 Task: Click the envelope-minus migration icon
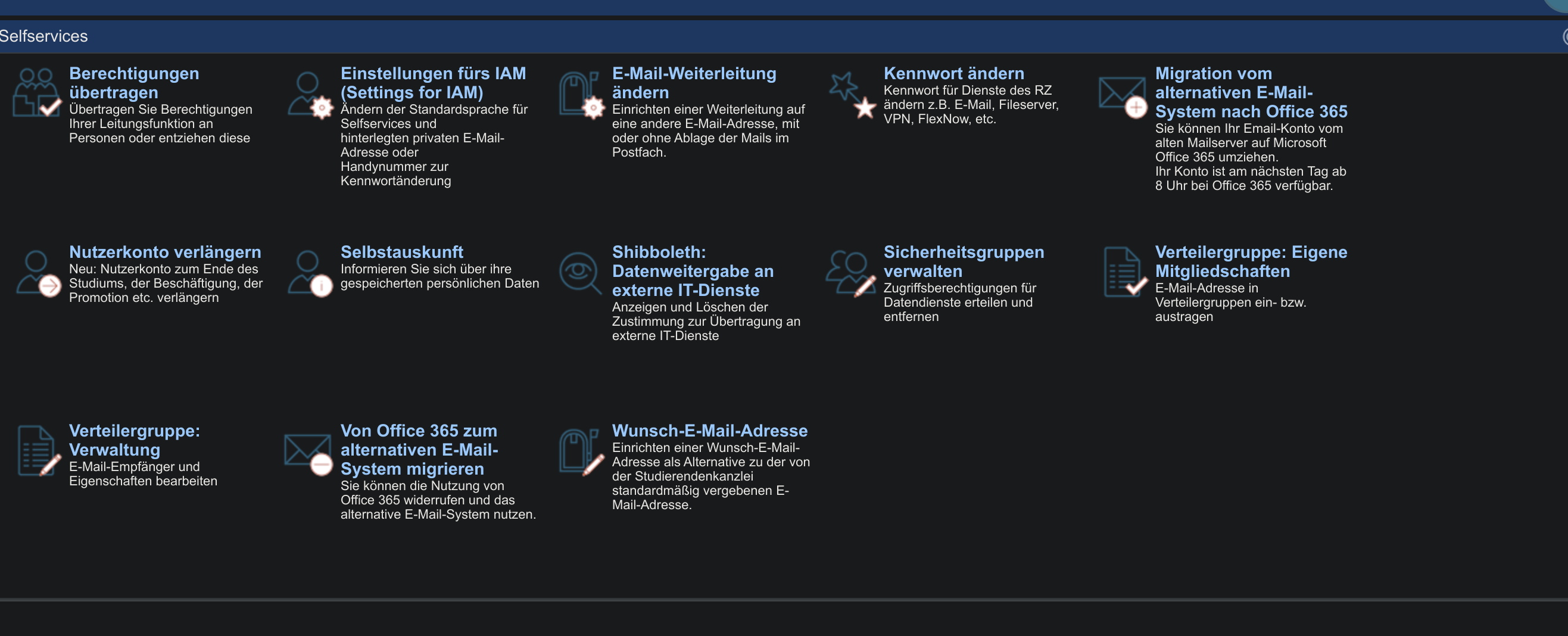[308, 453]
